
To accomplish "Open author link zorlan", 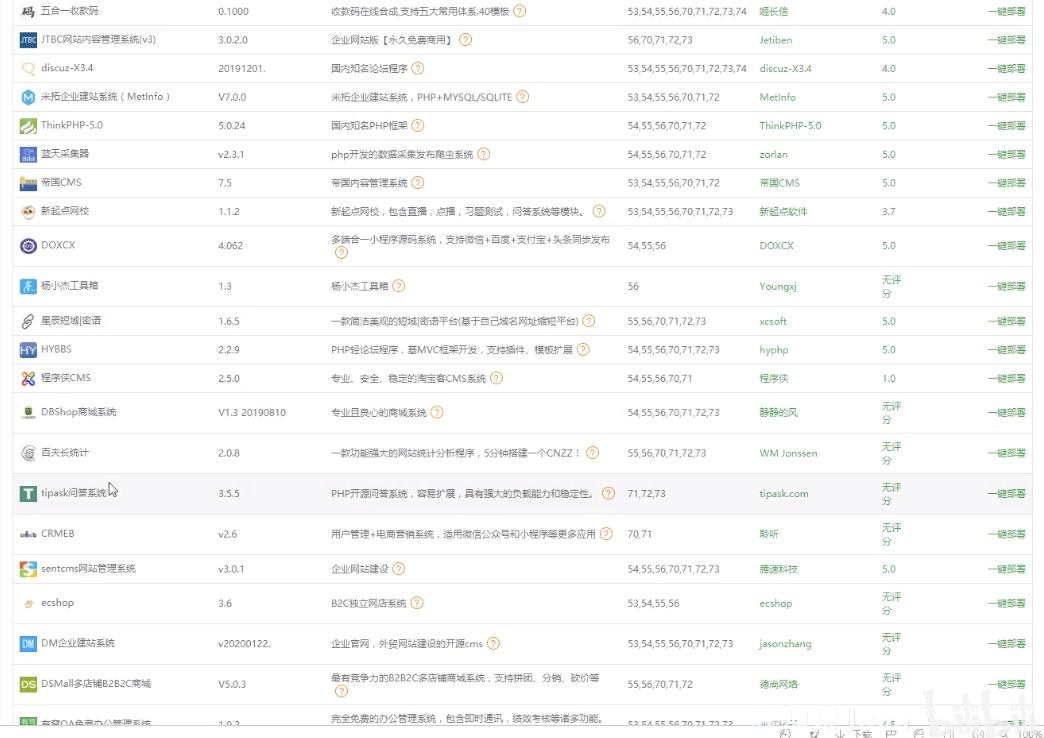I will (x=773, y=155).
